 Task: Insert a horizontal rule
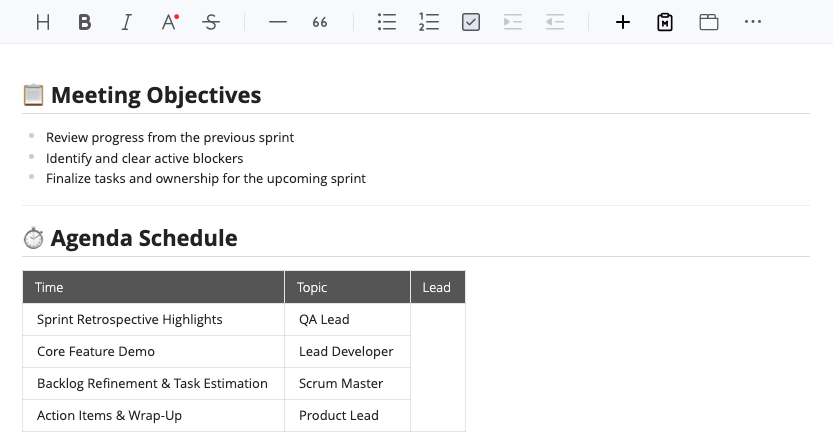278,22
